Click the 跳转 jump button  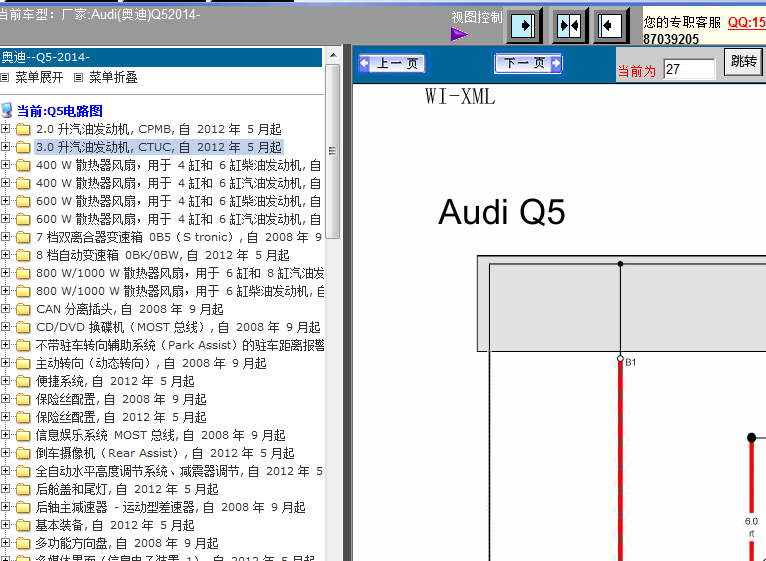point(743,62)
